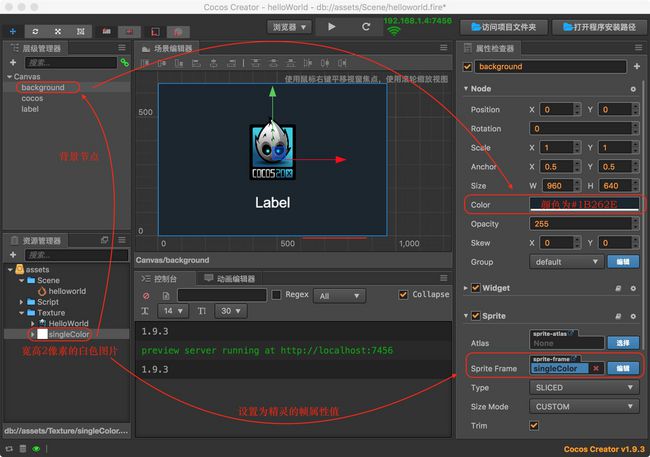Open the Size Mode CUSTOM dropdown
Screen dimensions: 650x457
point(584,407)
